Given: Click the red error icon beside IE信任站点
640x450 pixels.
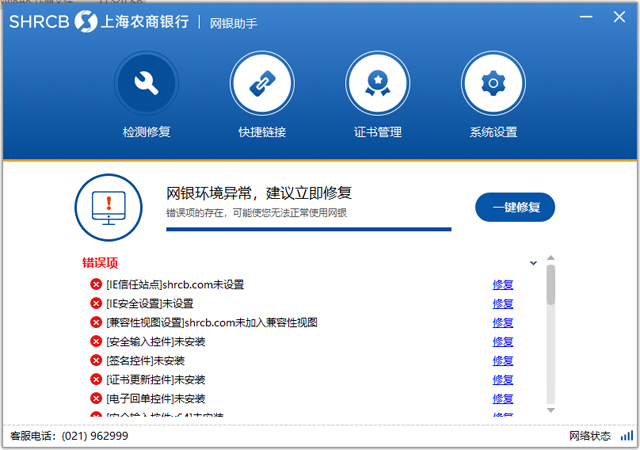Looking at the screenshot, I should [x=96, y=284].
